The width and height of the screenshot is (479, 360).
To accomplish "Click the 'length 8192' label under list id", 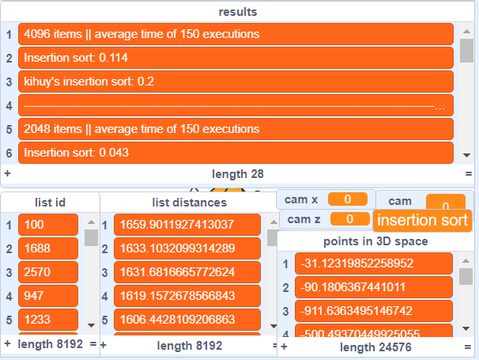I will click(50, 344).
